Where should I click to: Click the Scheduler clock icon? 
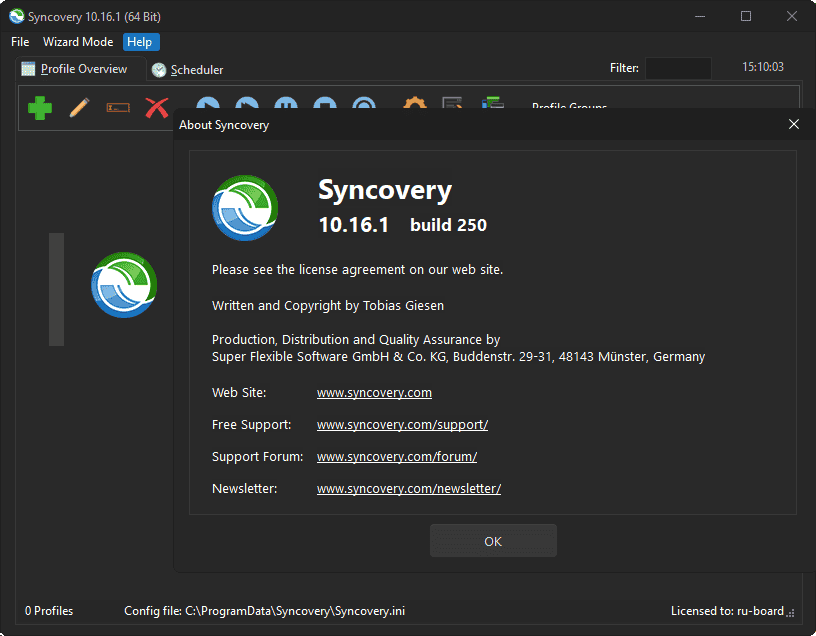159,70
